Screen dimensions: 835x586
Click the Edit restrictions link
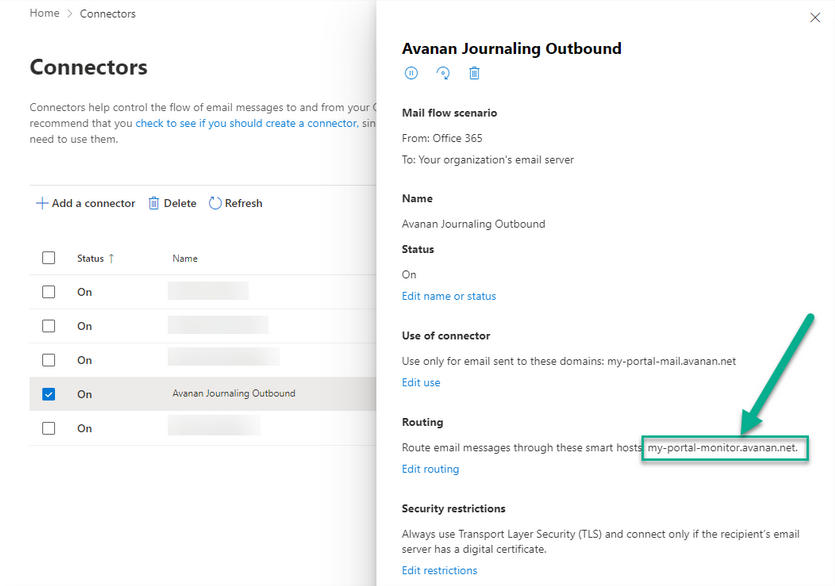(x=439, y=571)
